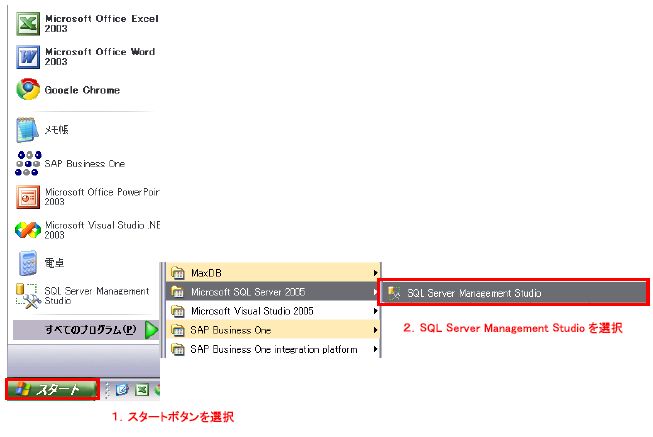Click Microsoft Office PowerPoint 2003 text
Screen dimensions: 653x437
point(102,197)
